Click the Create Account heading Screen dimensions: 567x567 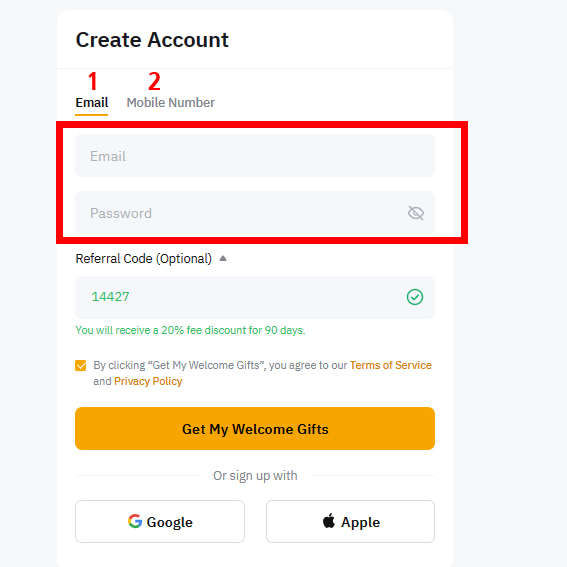(x=152, y=40)
